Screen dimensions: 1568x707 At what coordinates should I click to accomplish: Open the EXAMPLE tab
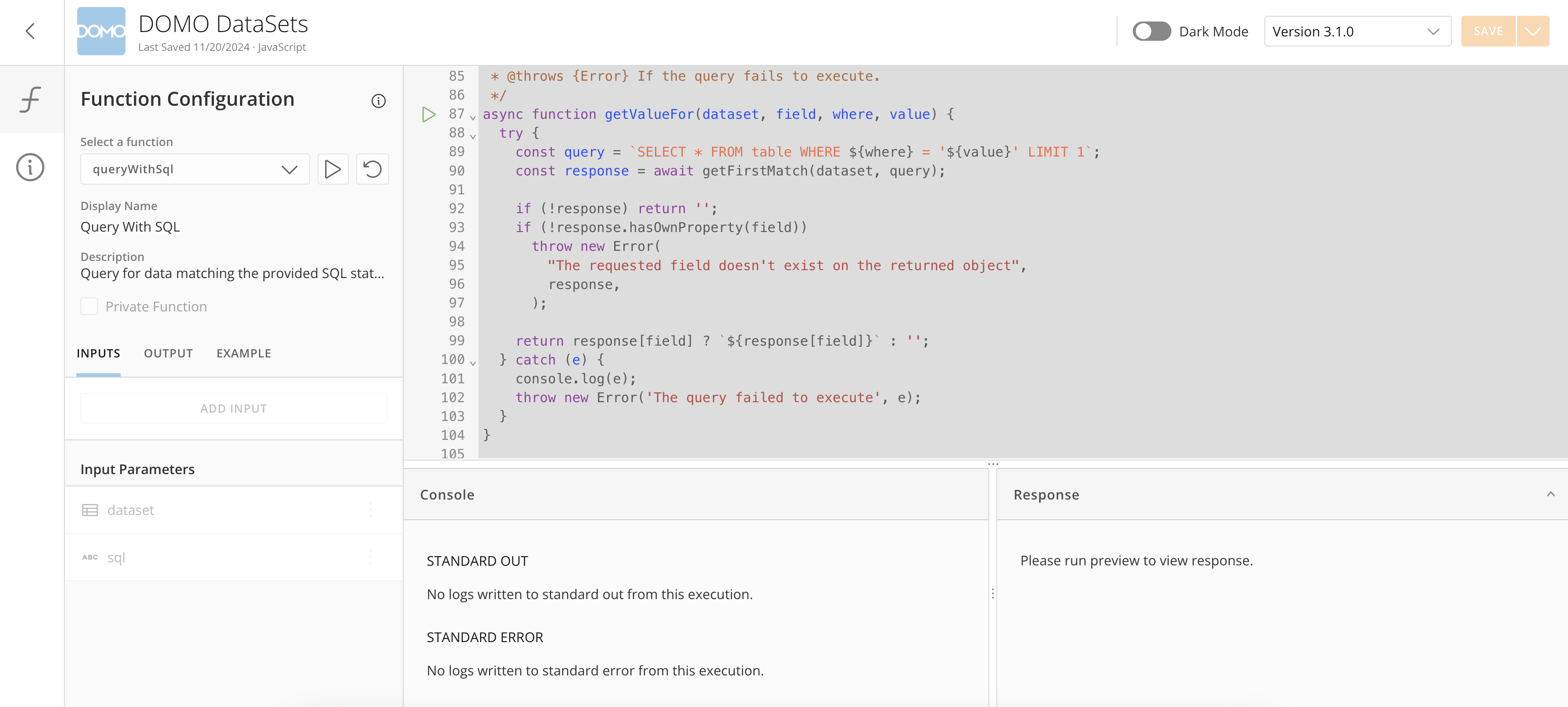(243, 353)
